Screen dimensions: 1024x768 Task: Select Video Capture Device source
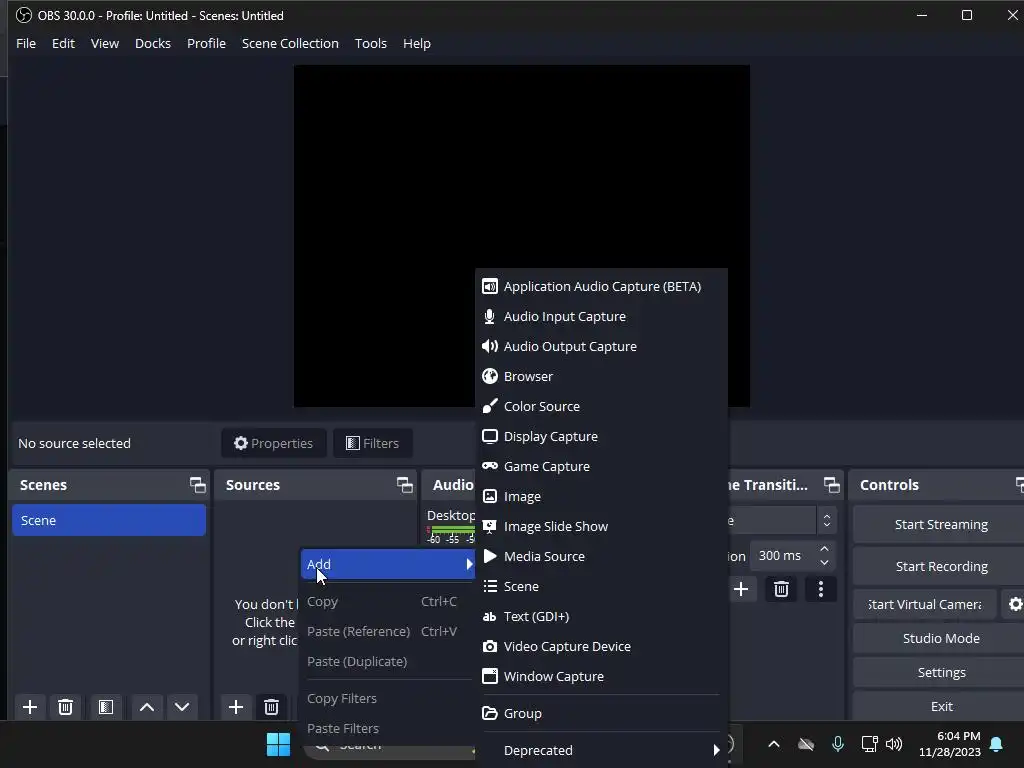click(x=601, y=647)
